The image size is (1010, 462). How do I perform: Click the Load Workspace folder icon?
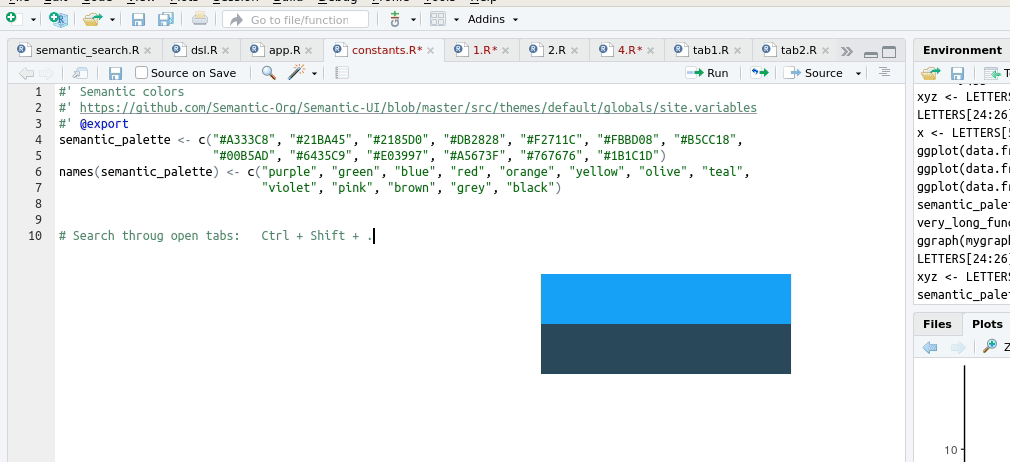(930, 73)
